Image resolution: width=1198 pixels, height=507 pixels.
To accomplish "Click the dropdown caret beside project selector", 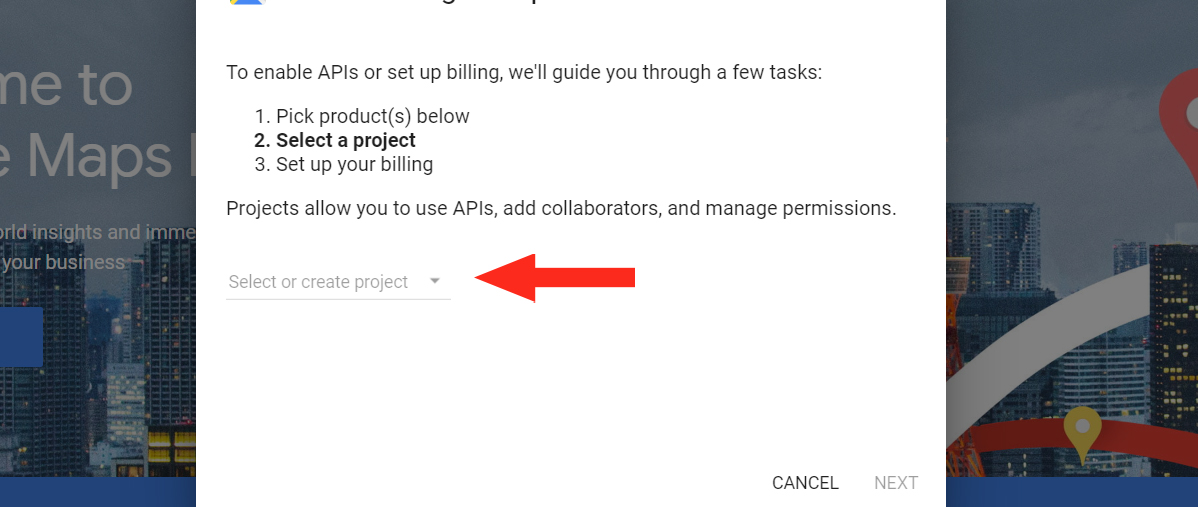I will click(x=435, y=281).
